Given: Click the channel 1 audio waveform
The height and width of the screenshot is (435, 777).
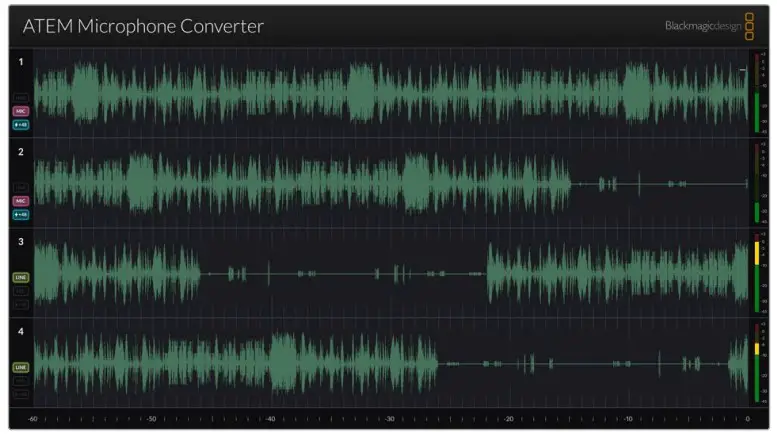Looking at the screenshot, I should point(391,93).
